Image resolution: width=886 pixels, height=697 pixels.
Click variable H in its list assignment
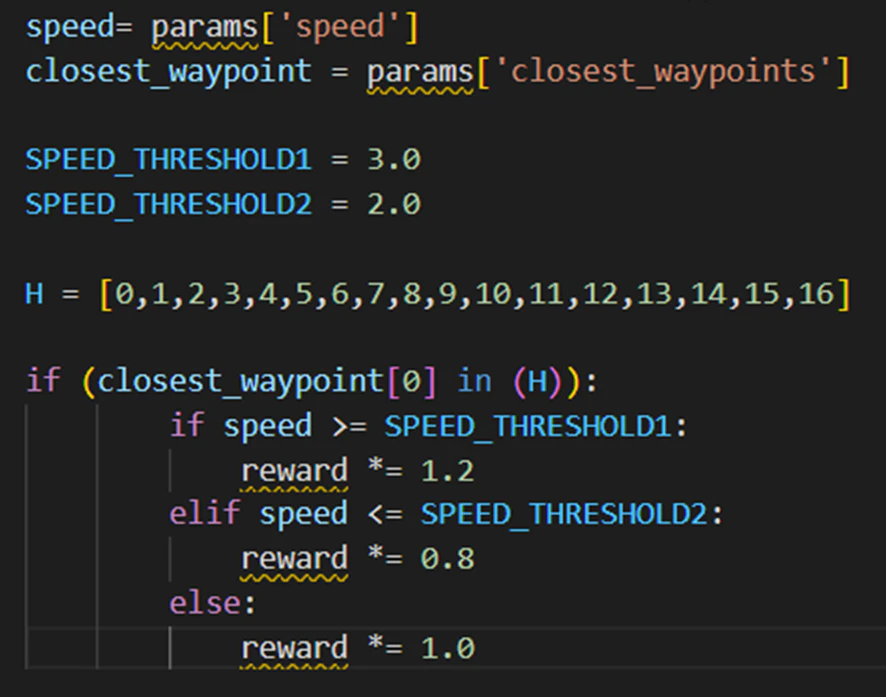[x=34, y=294]
